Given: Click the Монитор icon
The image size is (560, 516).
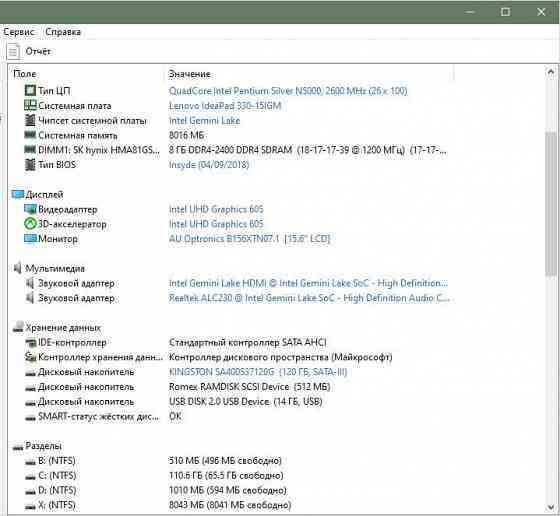Looking at the screenshot, I should point(30,238).
